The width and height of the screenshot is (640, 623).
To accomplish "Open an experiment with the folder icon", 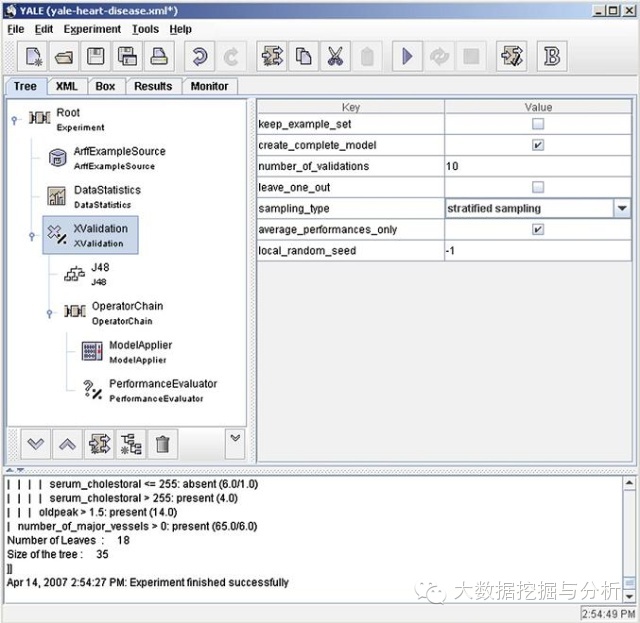I will click(x=64, y=56).
